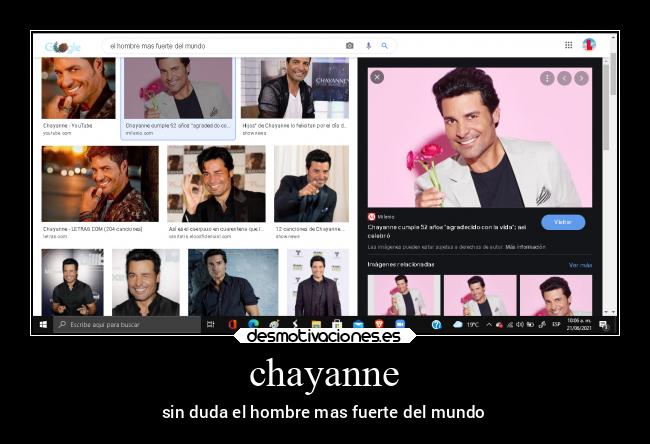Screen dimensions: 650x444
Task: Select the first related image thumbnail
Action: click(404, 295)
